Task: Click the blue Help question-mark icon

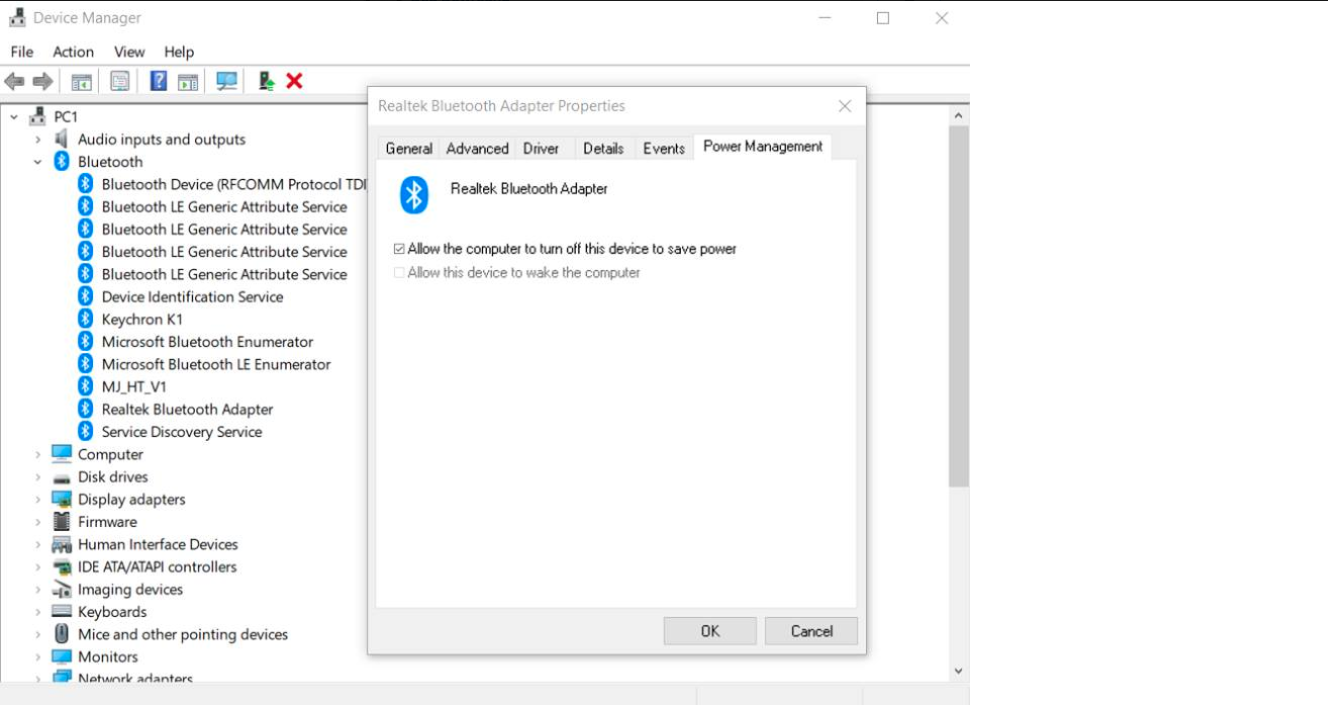Action: [x=158, y=82]
